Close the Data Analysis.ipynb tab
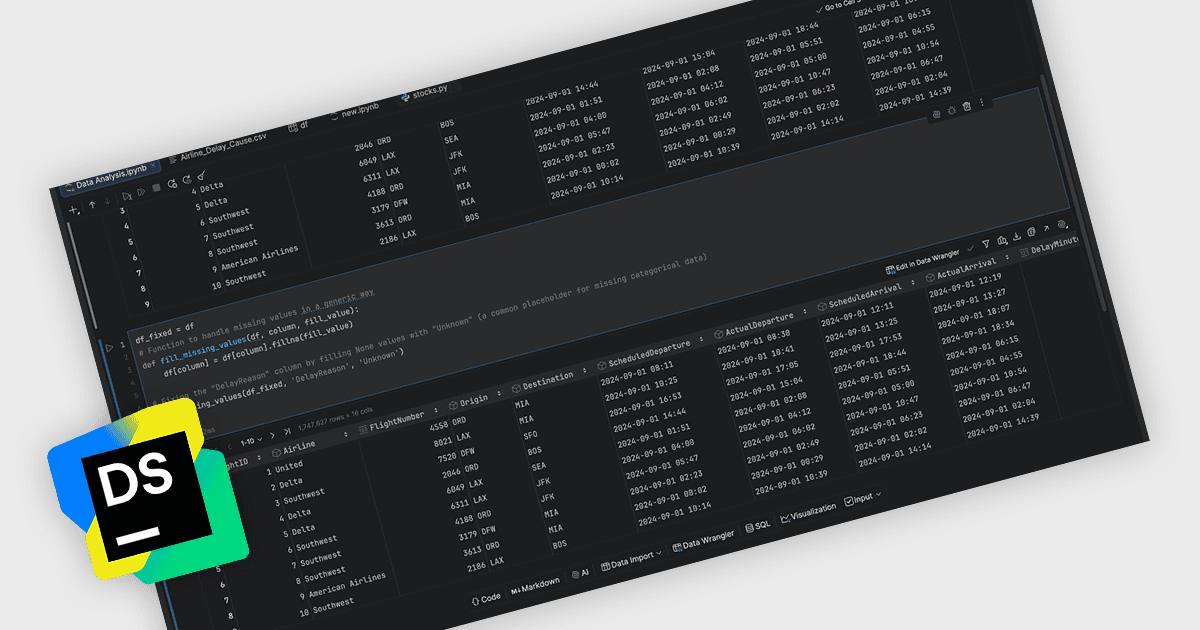This screenshot has height=630, width=1200. tap(153, 164)
